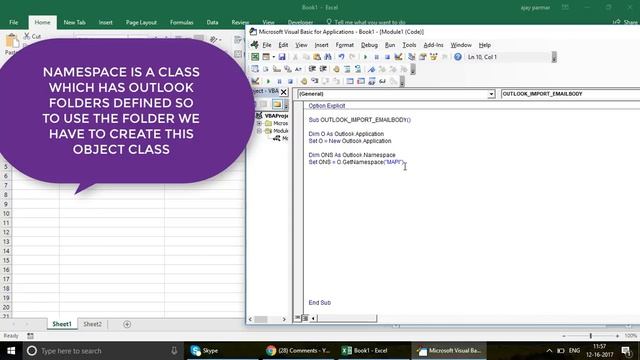Click the Paste icon in the VBA Standard toolbar
Image resolution: width=640 pixels, height=360 pixels.
317,57
